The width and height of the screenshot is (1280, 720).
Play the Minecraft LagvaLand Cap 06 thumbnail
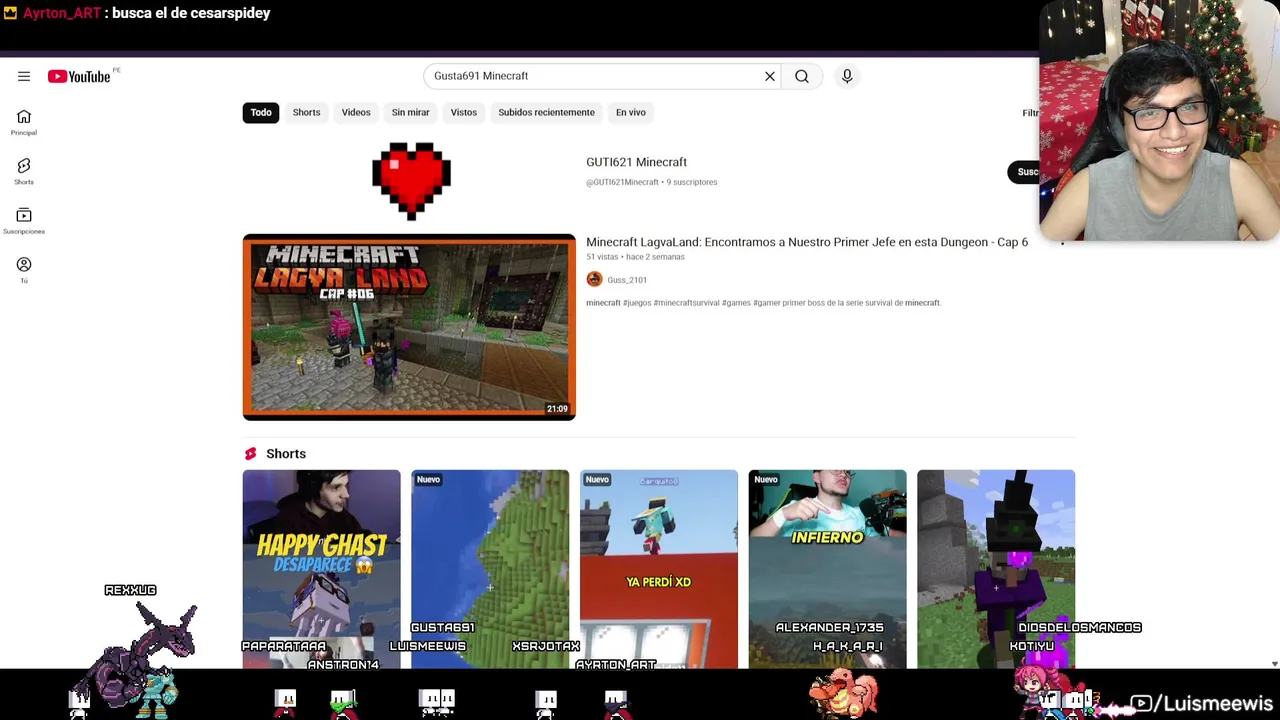409,327
